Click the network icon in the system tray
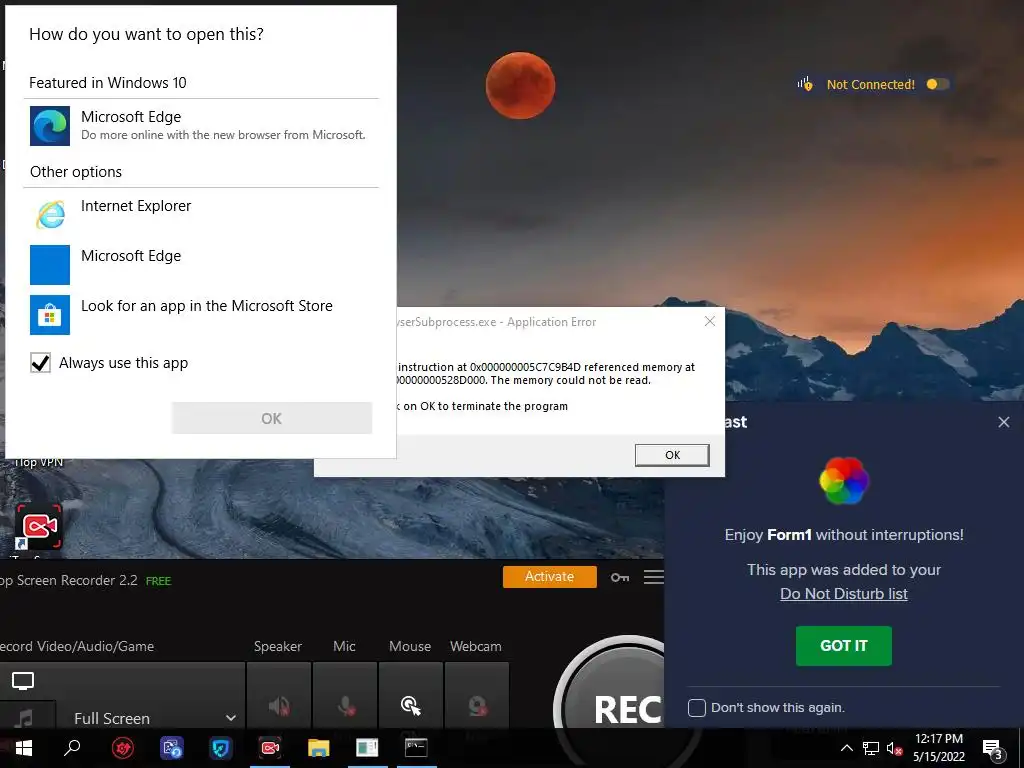 click(x=871, y=748)
